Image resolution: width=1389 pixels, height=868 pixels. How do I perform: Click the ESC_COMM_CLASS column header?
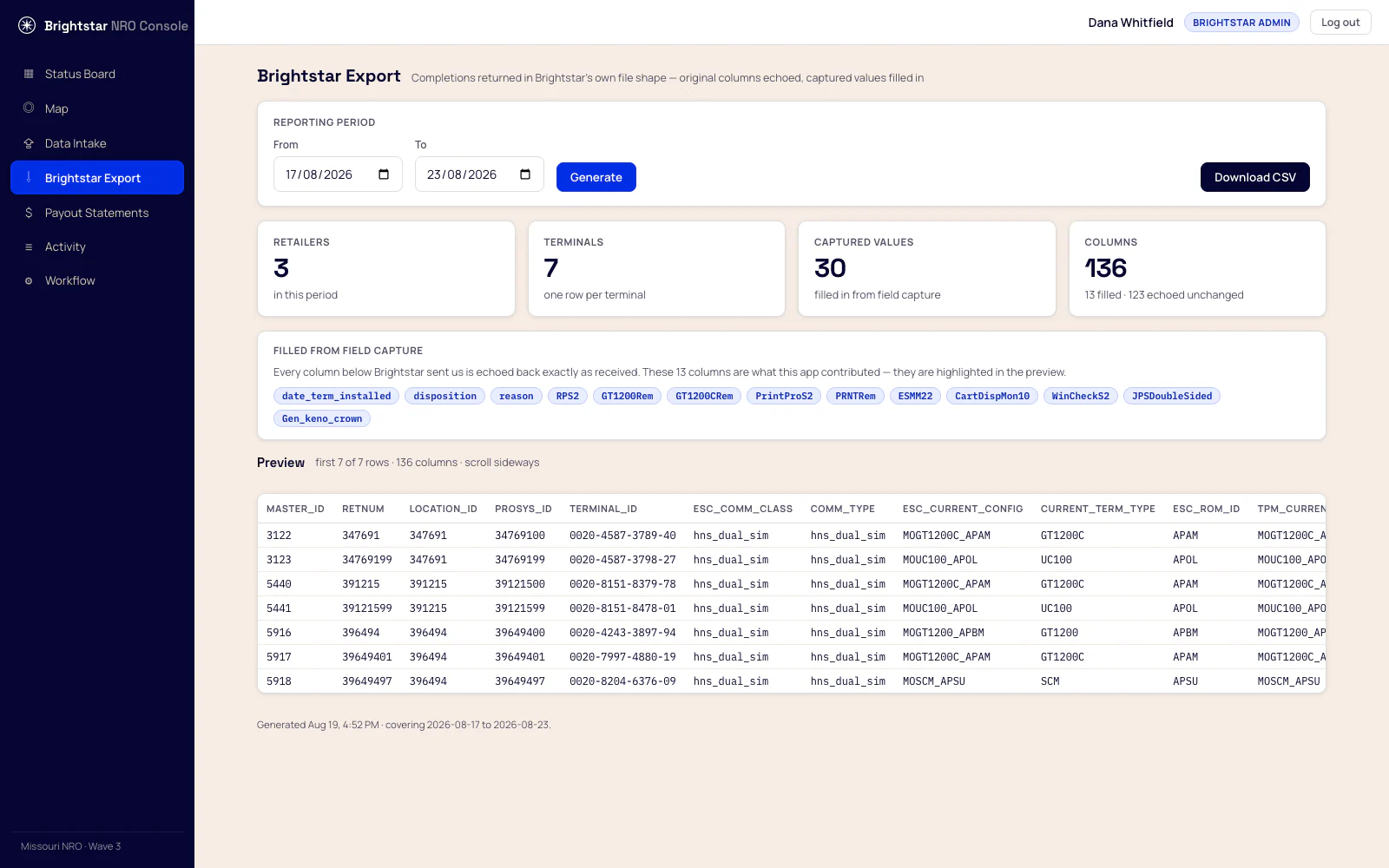click(x=743, y=509)
